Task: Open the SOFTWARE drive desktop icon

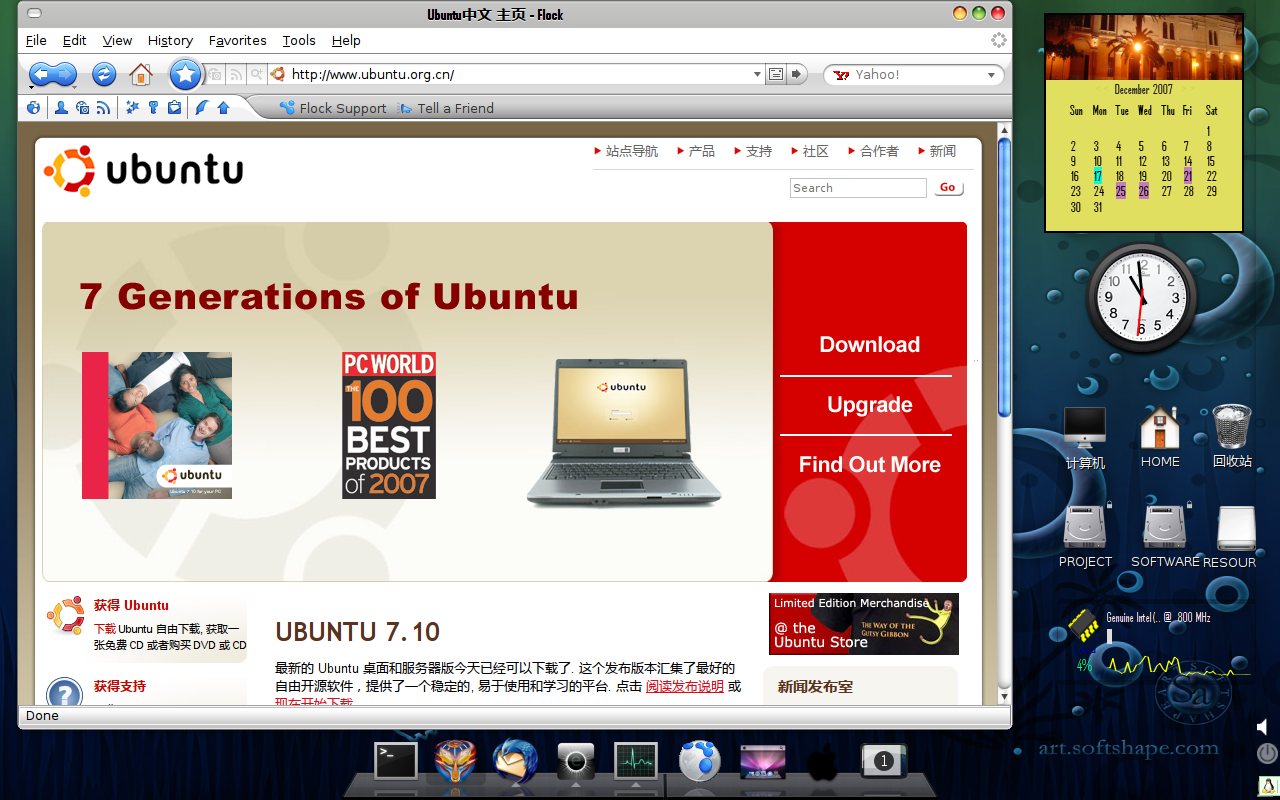Action: click(1164, 535)
